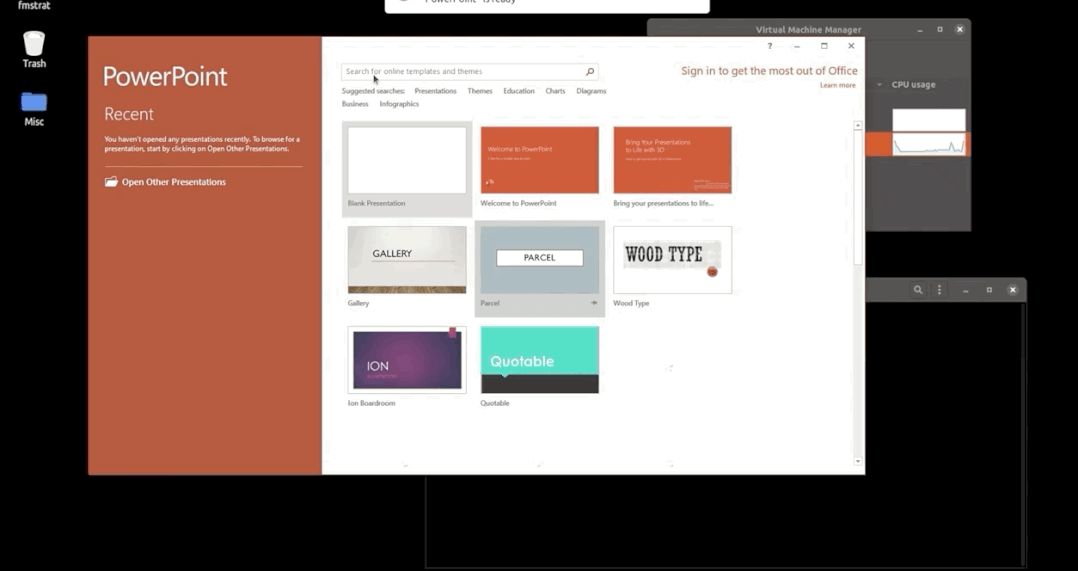The image size is (1078, 571).
Task: Click the folder icon next to Open Other Presentations
Action: pyautogui.click(x=111, y=181)
